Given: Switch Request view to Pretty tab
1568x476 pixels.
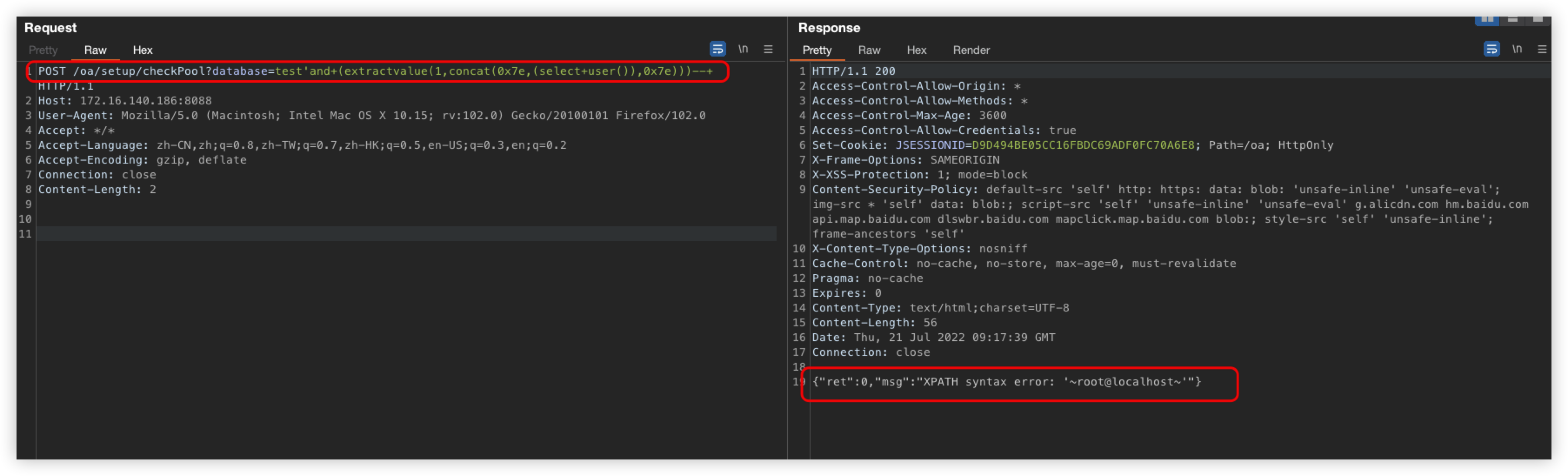Looking at the screenshot, I should point(43,50).
